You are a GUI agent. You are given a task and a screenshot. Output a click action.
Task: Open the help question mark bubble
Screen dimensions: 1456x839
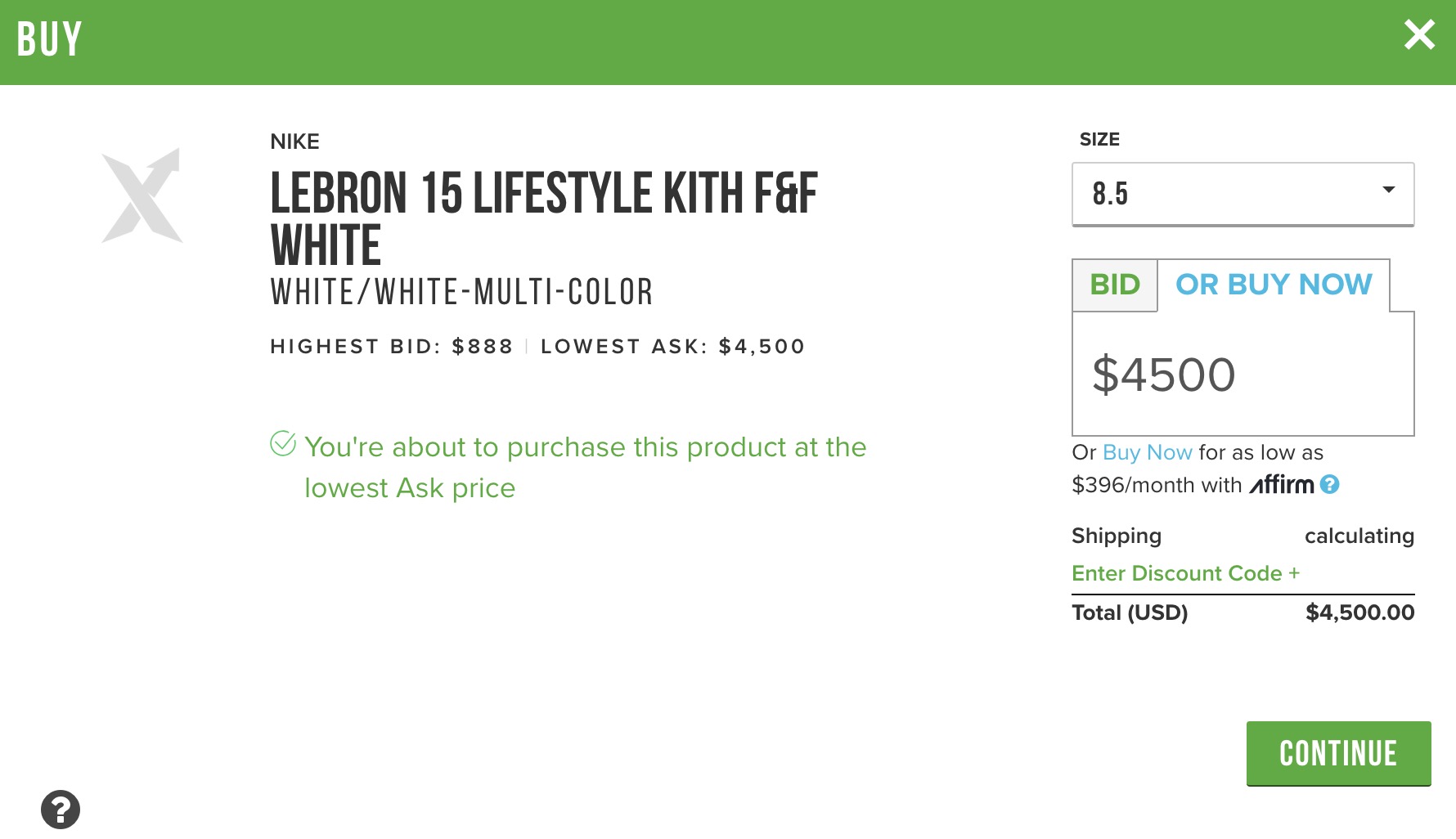pyautogui.click(x=61, y=810)
